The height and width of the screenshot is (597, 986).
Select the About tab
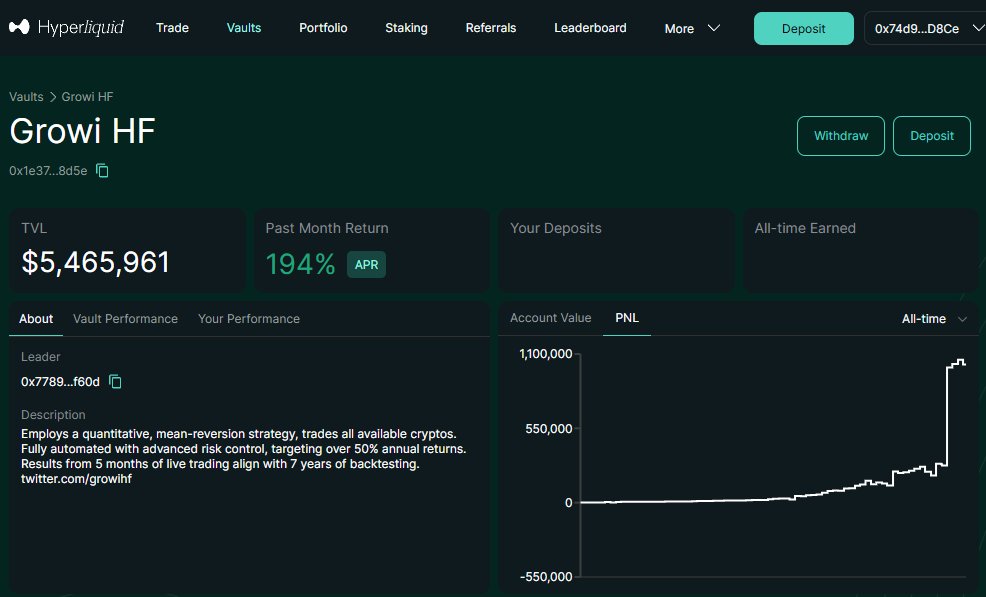click(36, 319)
